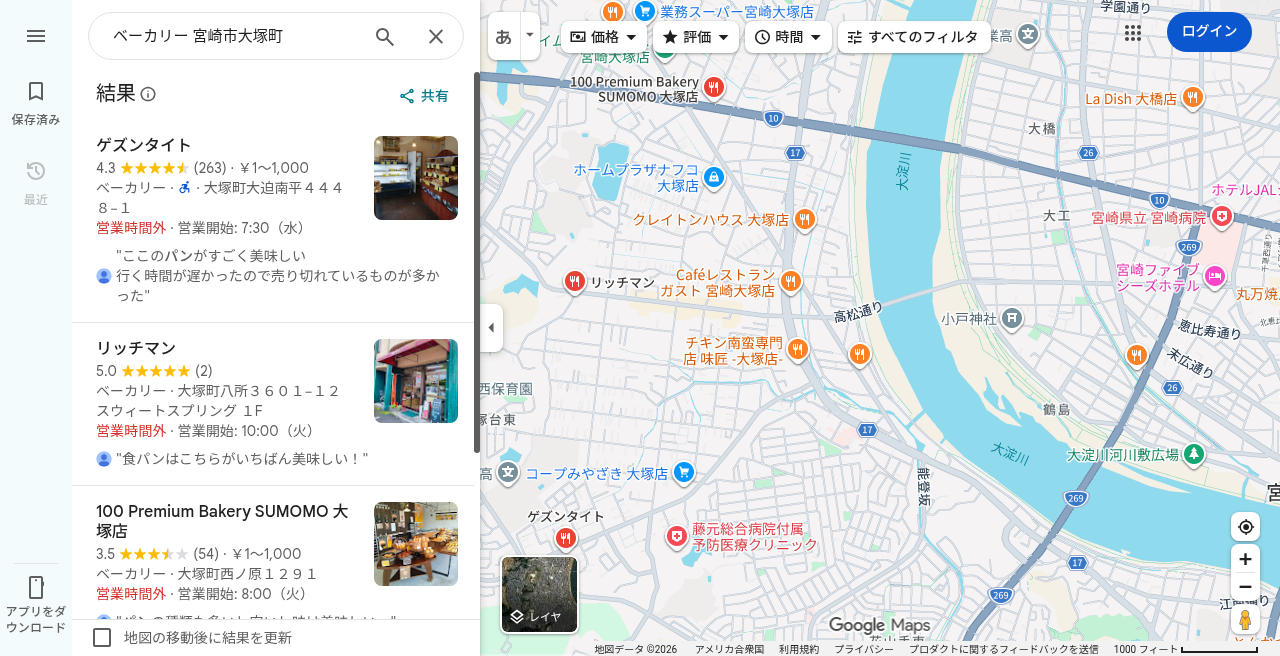This screenshot has width=1280, height=656.
Task: Click the results info icon next to 結果
Action: [x=148, y=94]
